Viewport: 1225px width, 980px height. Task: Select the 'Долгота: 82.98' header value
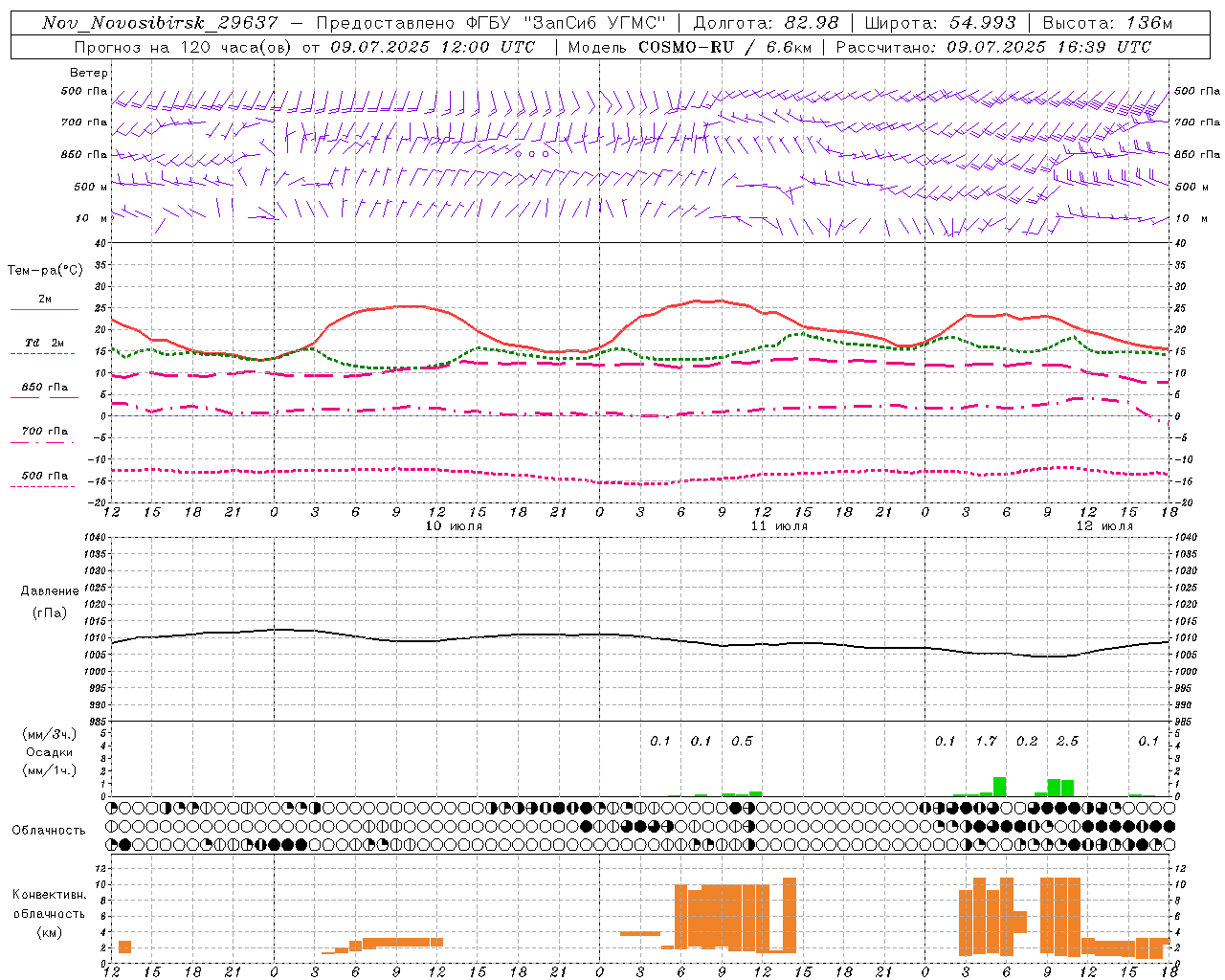[766, 23]
